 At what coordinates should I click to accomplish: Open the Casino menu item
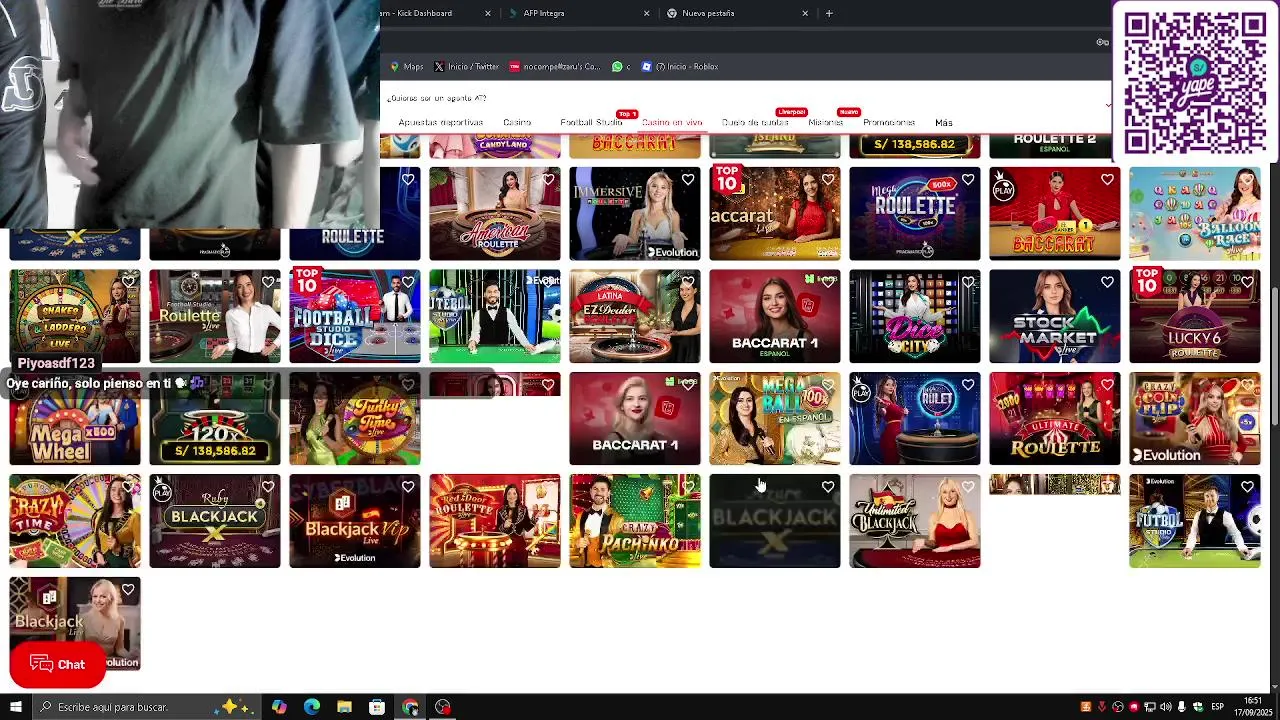tap(517, 122)
